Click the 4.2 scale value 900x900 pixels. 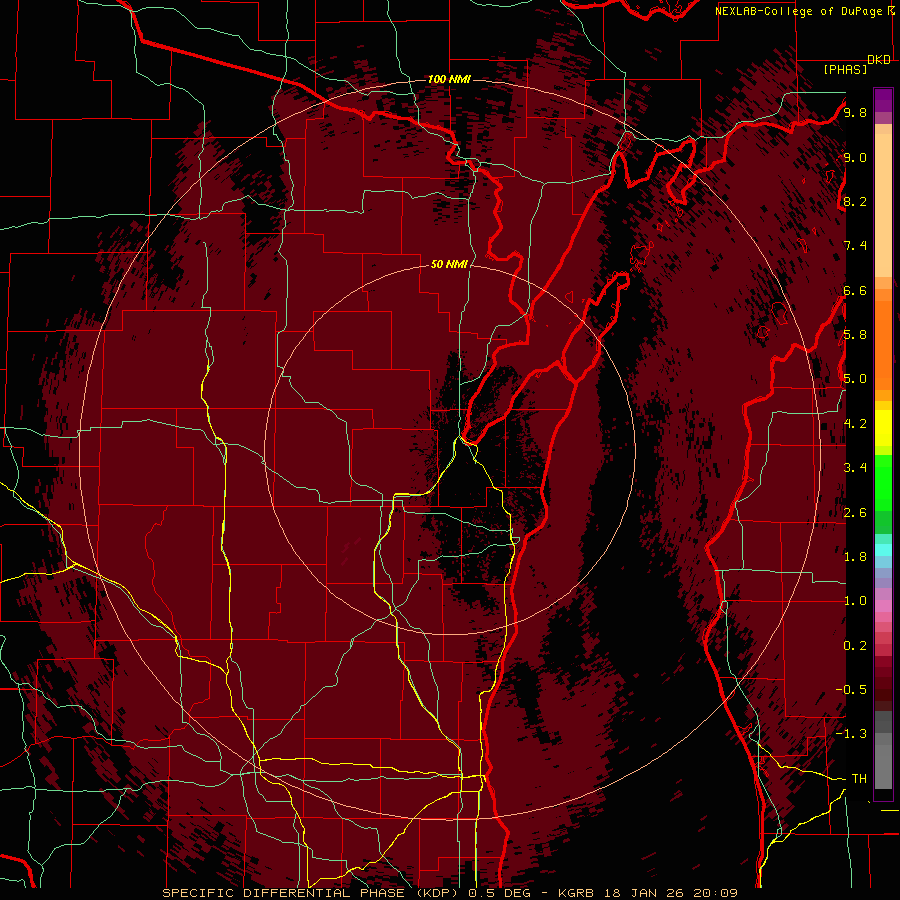pyautogui.click(x=855, y=424)
